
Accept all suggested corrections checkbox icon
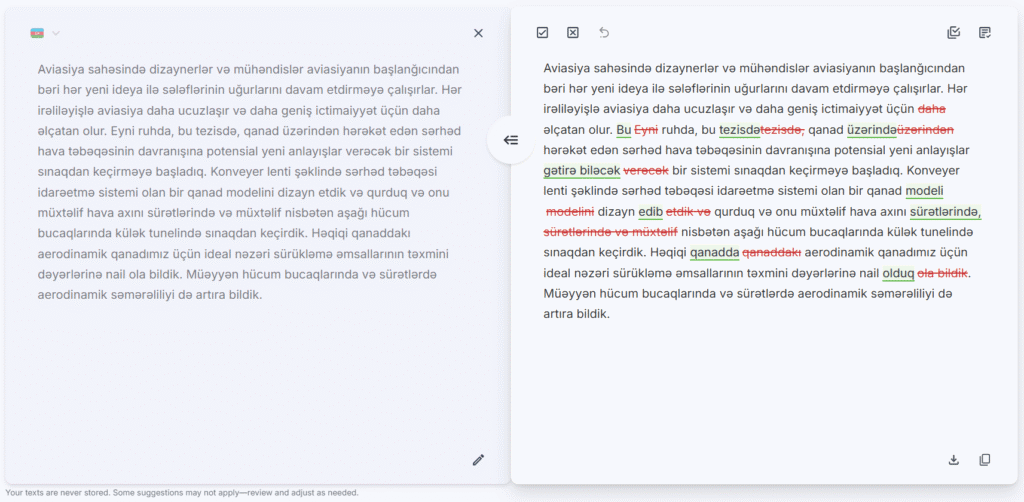[x=542, y=33]
